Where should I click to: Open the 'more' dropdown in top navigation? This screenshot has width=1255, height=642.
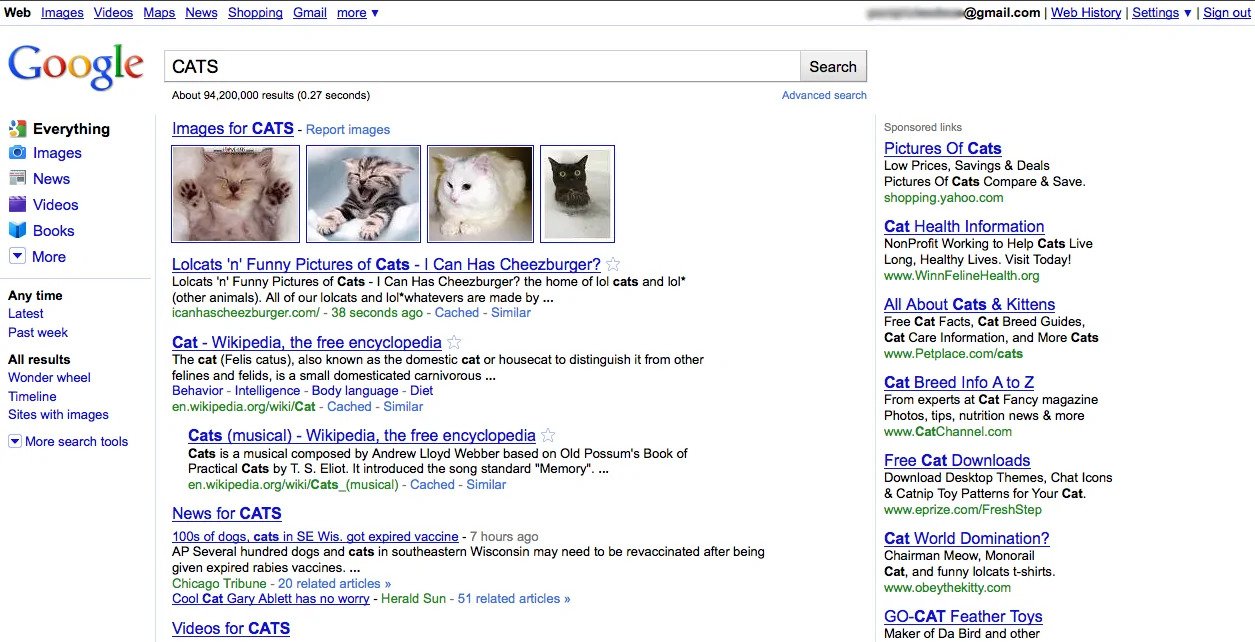tap(357, 13)
